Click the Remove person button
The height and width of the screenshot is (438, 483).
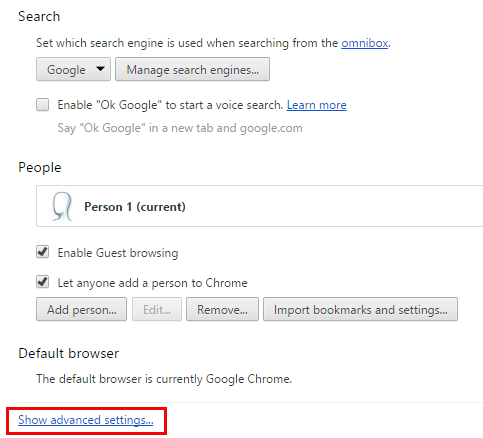tap(222, 309)
